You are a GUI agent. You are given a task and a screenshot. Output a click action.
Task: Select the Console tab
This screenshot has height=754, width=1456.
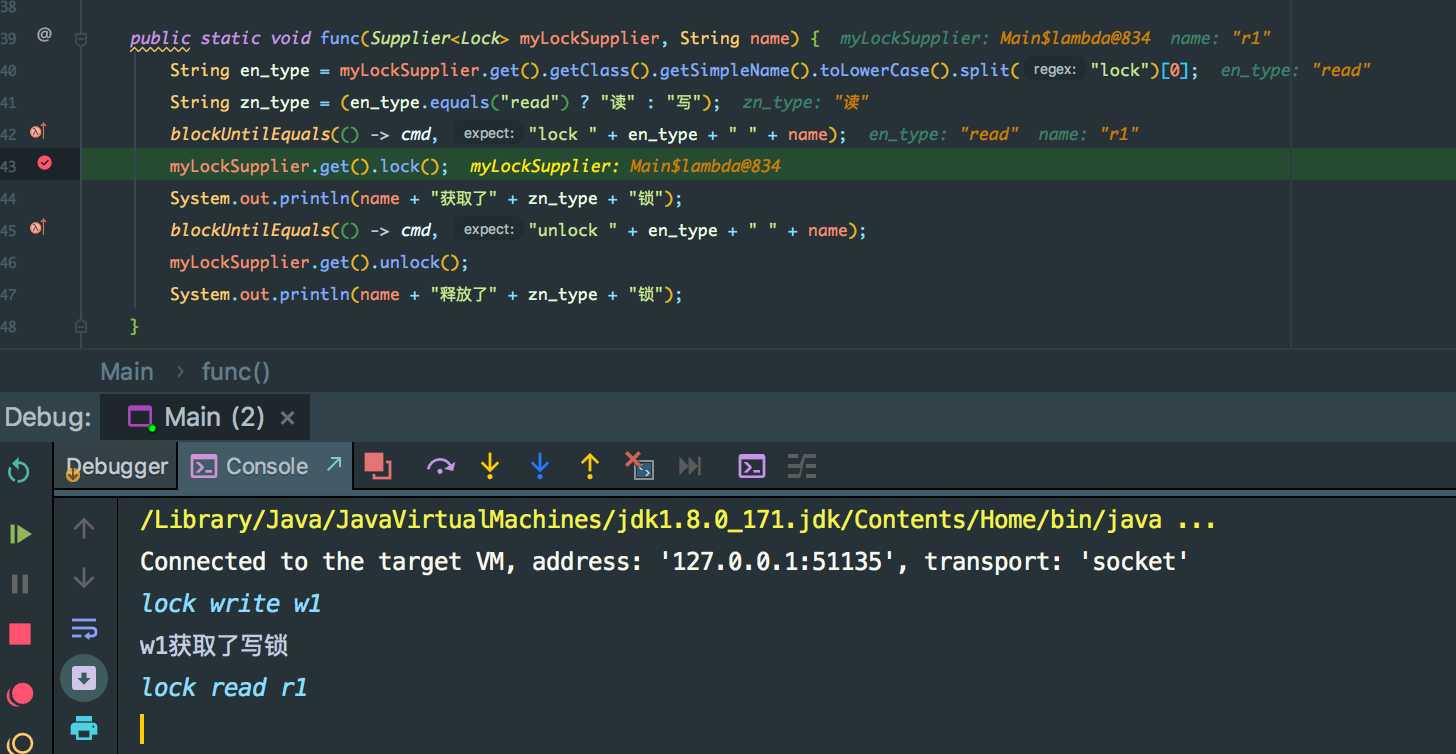pos(266,466)
